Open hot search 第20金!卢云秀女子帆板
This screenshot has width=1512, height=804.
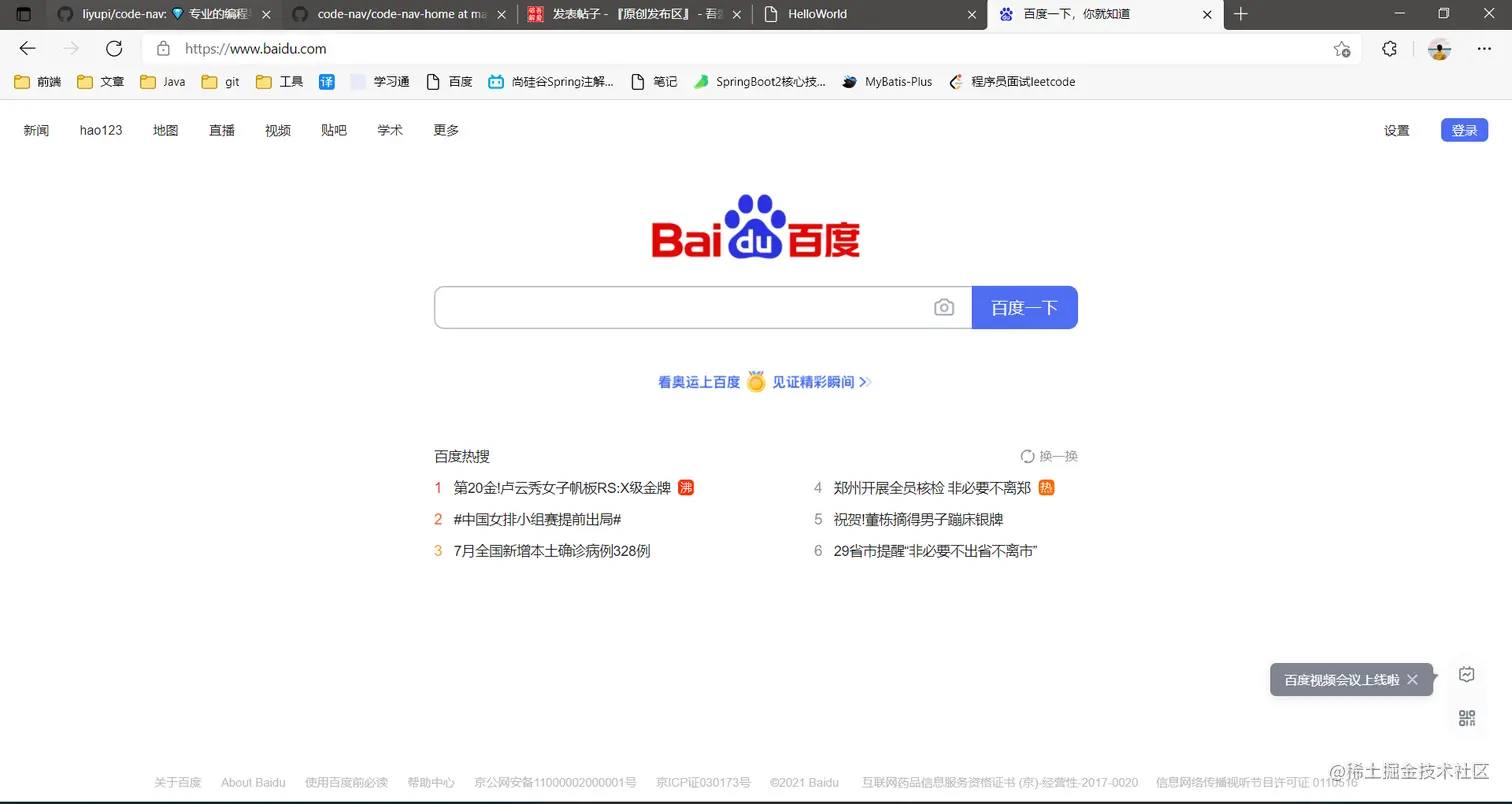[x=562, y=488]
